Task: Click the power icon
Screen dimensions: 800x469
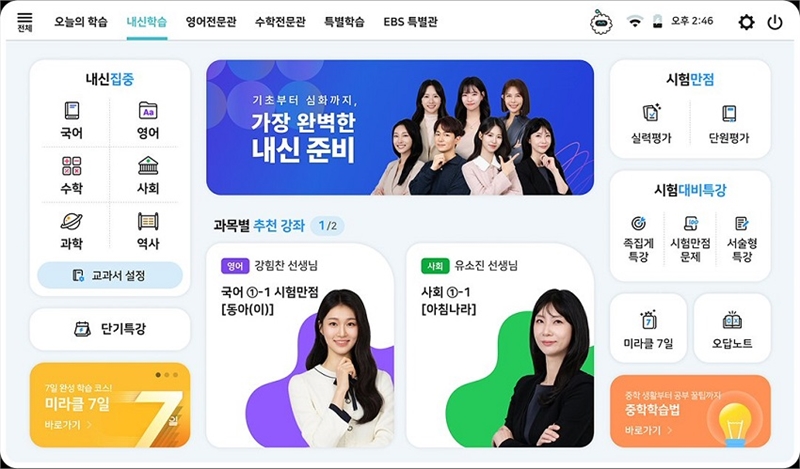Action: 774,22
